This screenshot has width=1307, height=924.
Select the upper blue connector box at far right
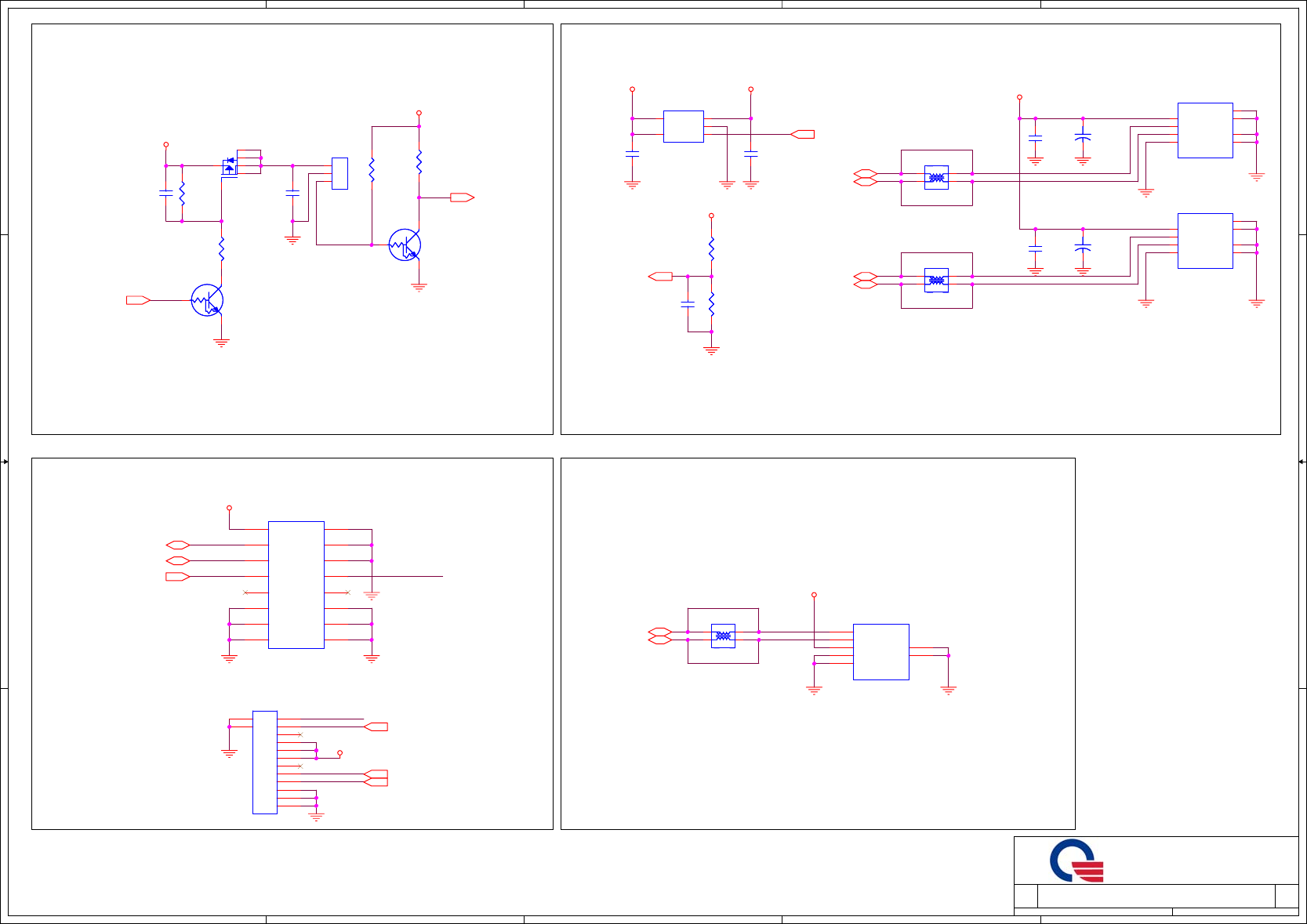pyautogui.click(x=1205, y=130)
